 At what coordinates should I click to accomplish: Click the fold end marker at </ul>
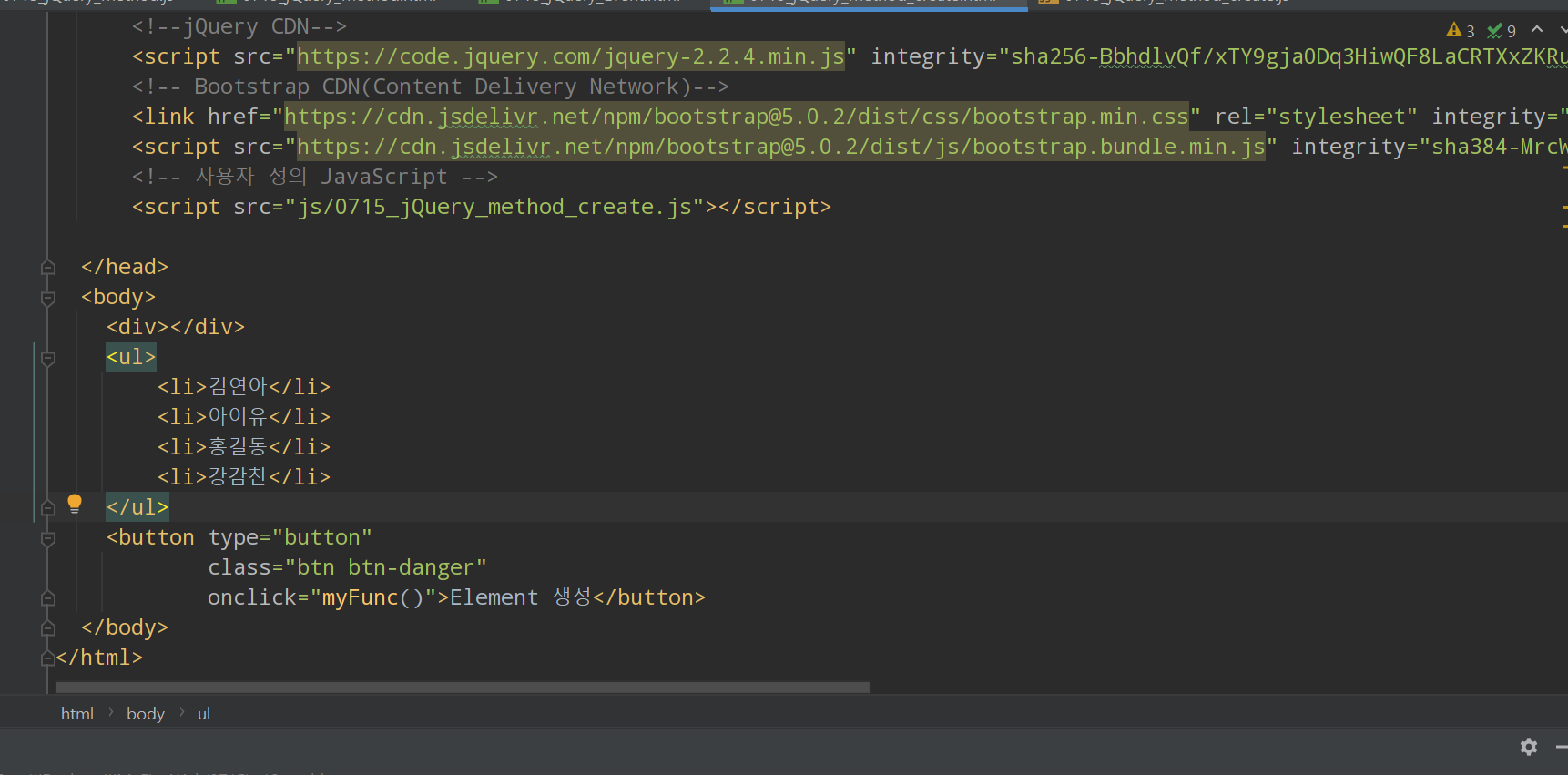coord(48,507)
